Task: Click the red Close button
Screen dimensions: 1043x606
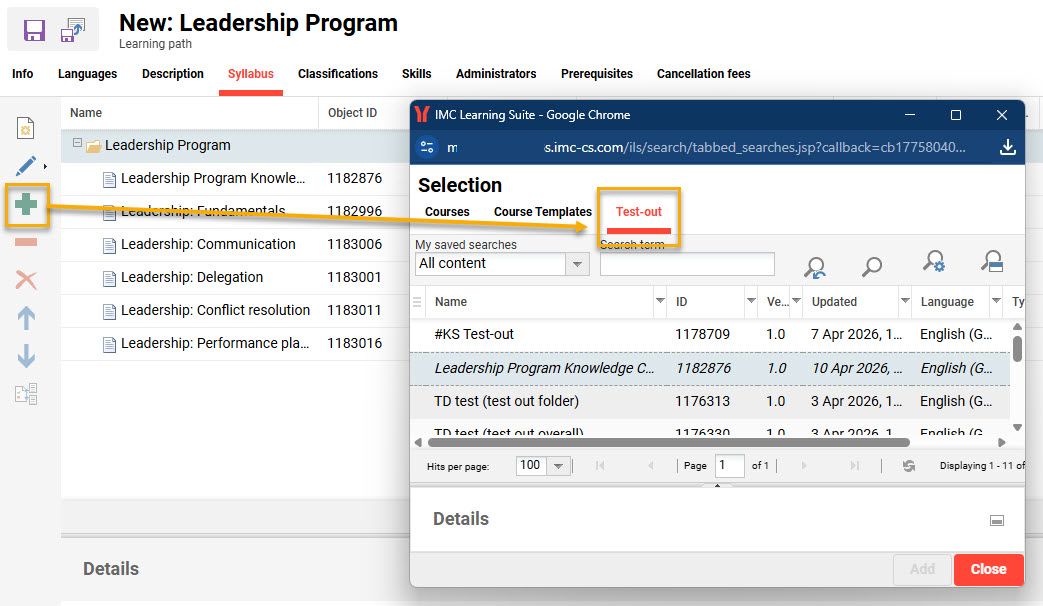Action: tap(988, 569)
